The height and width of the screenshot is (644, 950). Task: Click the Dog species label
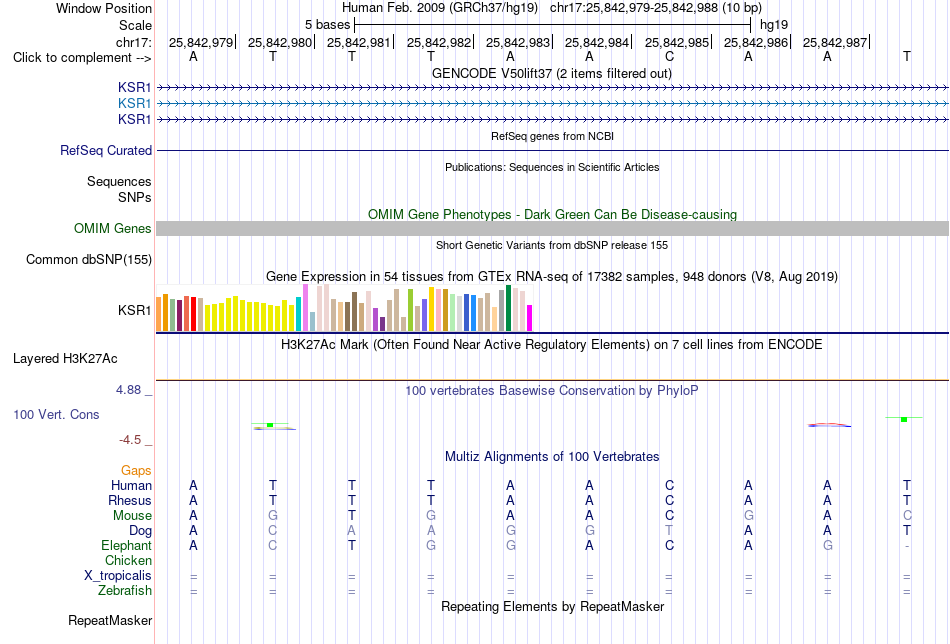click(140, 531)
